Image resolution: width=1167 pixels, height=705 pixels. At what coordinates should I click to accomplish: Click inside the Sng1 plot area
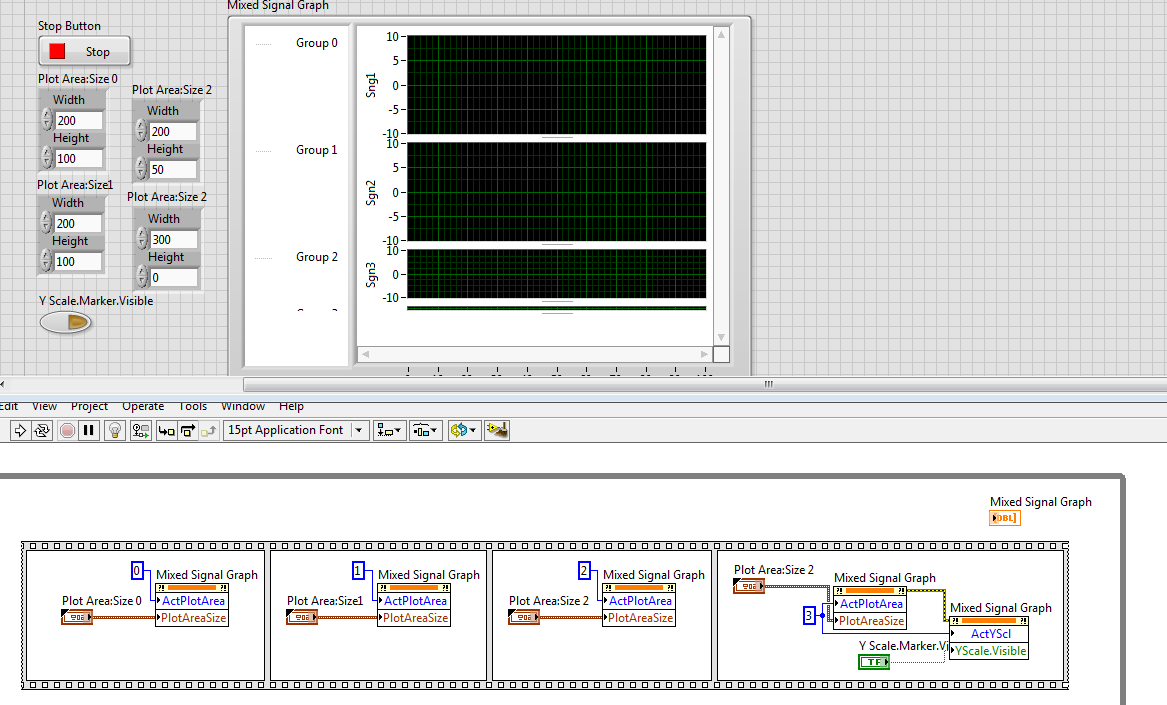click(x=556, y=85)
